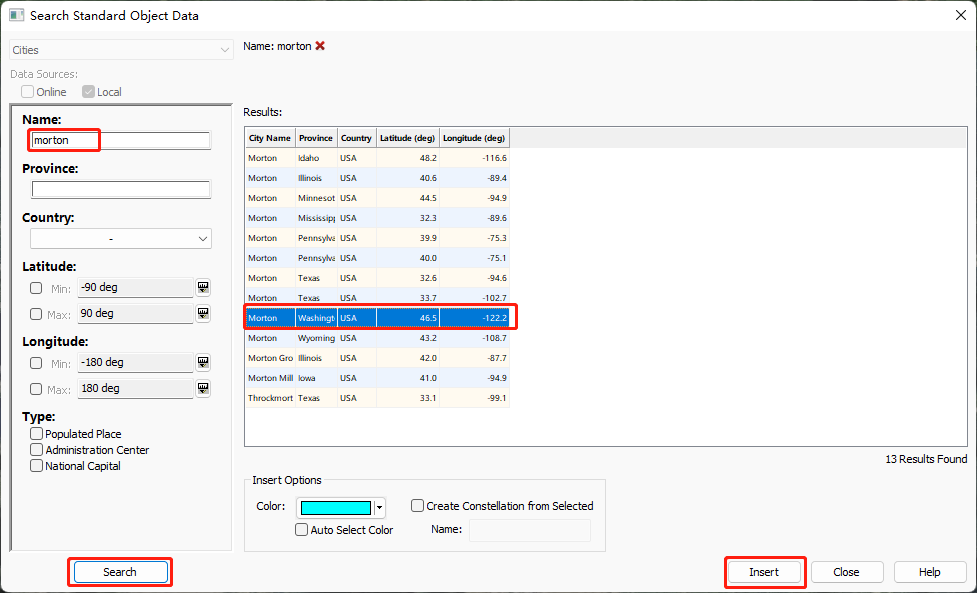This screenshot has height=593, width=977.
Task: Remove the 'Name: morton' filter with the red X
Action: (320, 46)
